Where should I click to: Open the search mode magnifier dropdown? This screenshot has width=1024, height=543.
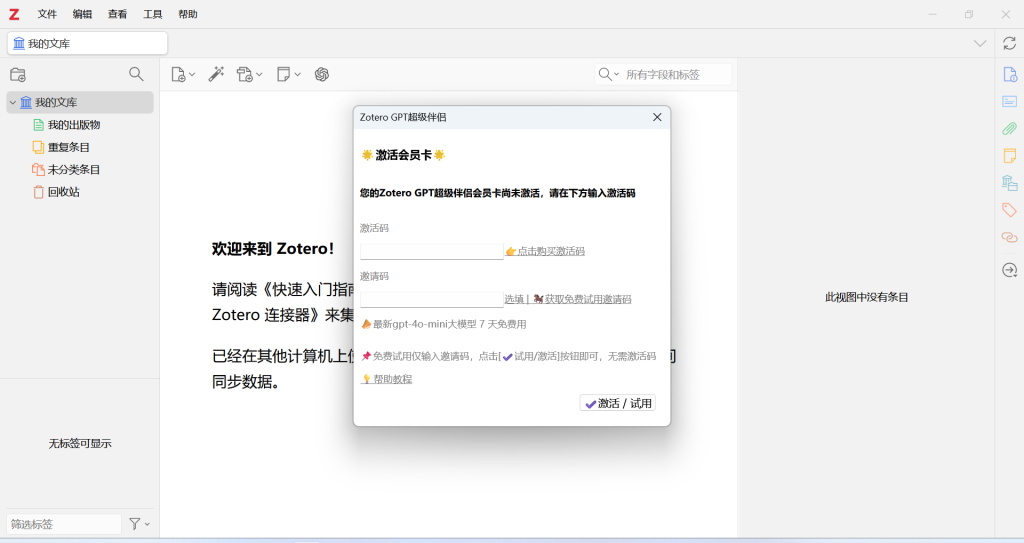pos(609,74)
